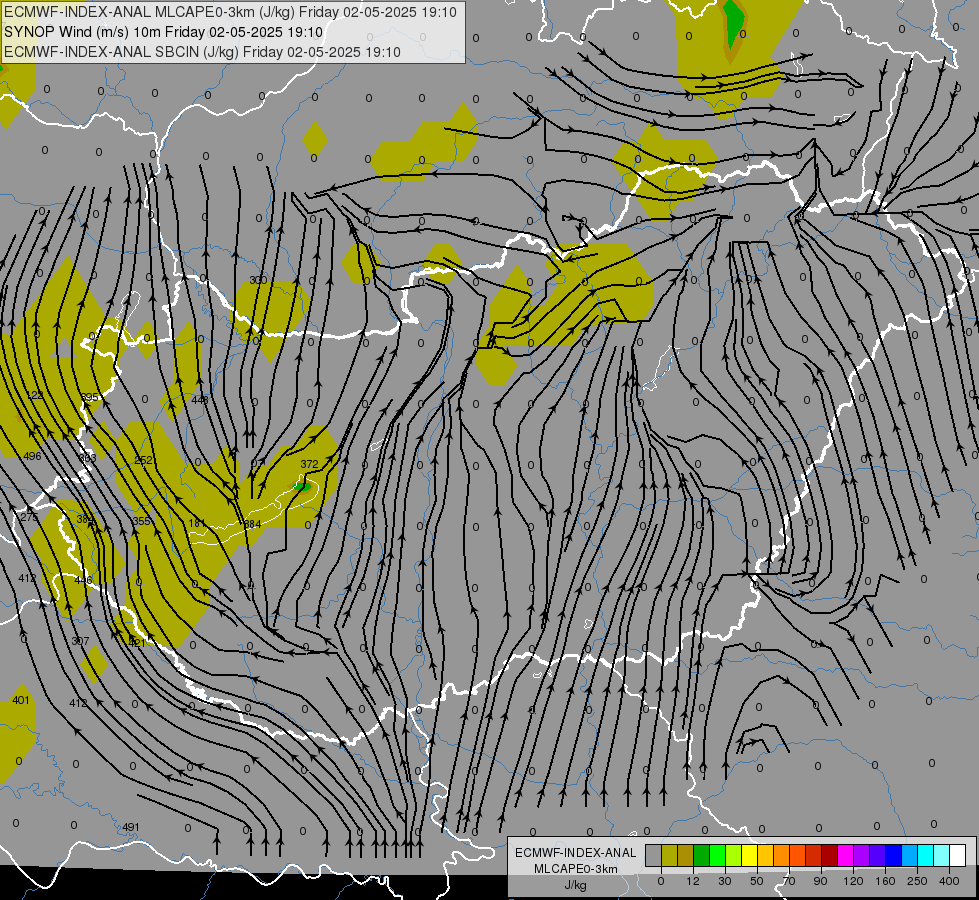Click the 12 tick label in legend
The width and height of the screenshot is (979, 900).
pos(693,881)
